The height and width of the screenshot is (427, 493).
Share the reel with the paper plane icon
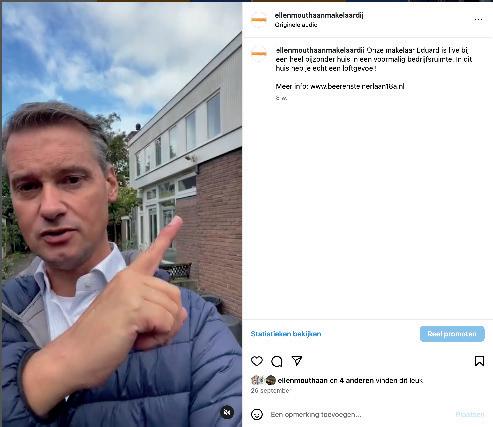[297, 361]
